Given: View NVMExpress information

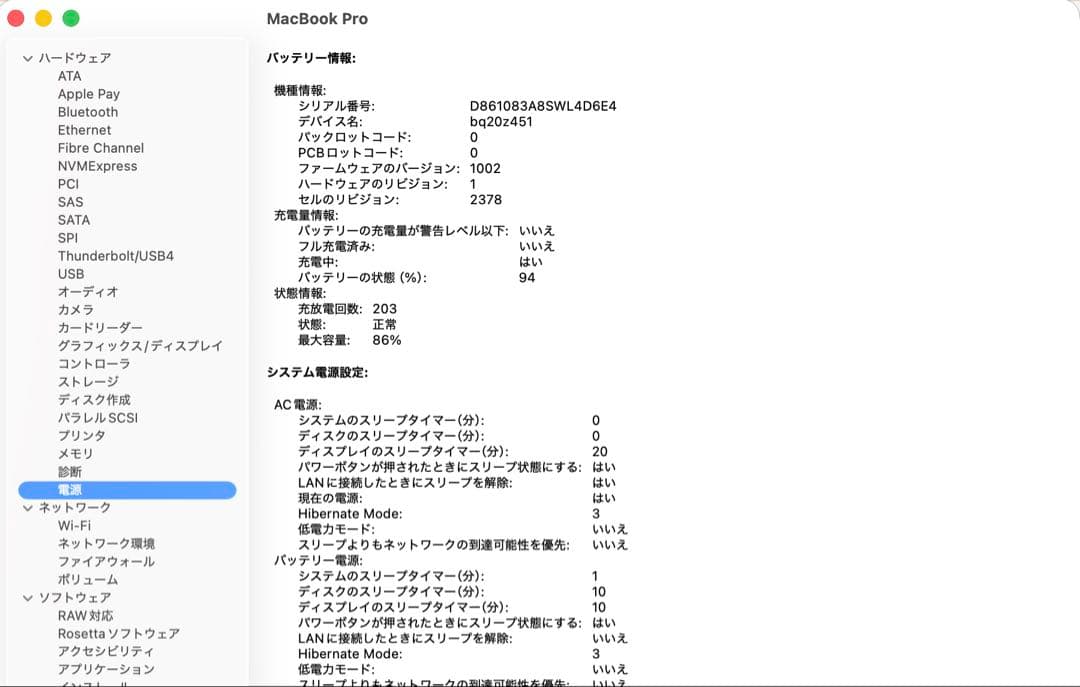Looking at the screenshot, I should point(98,166).
